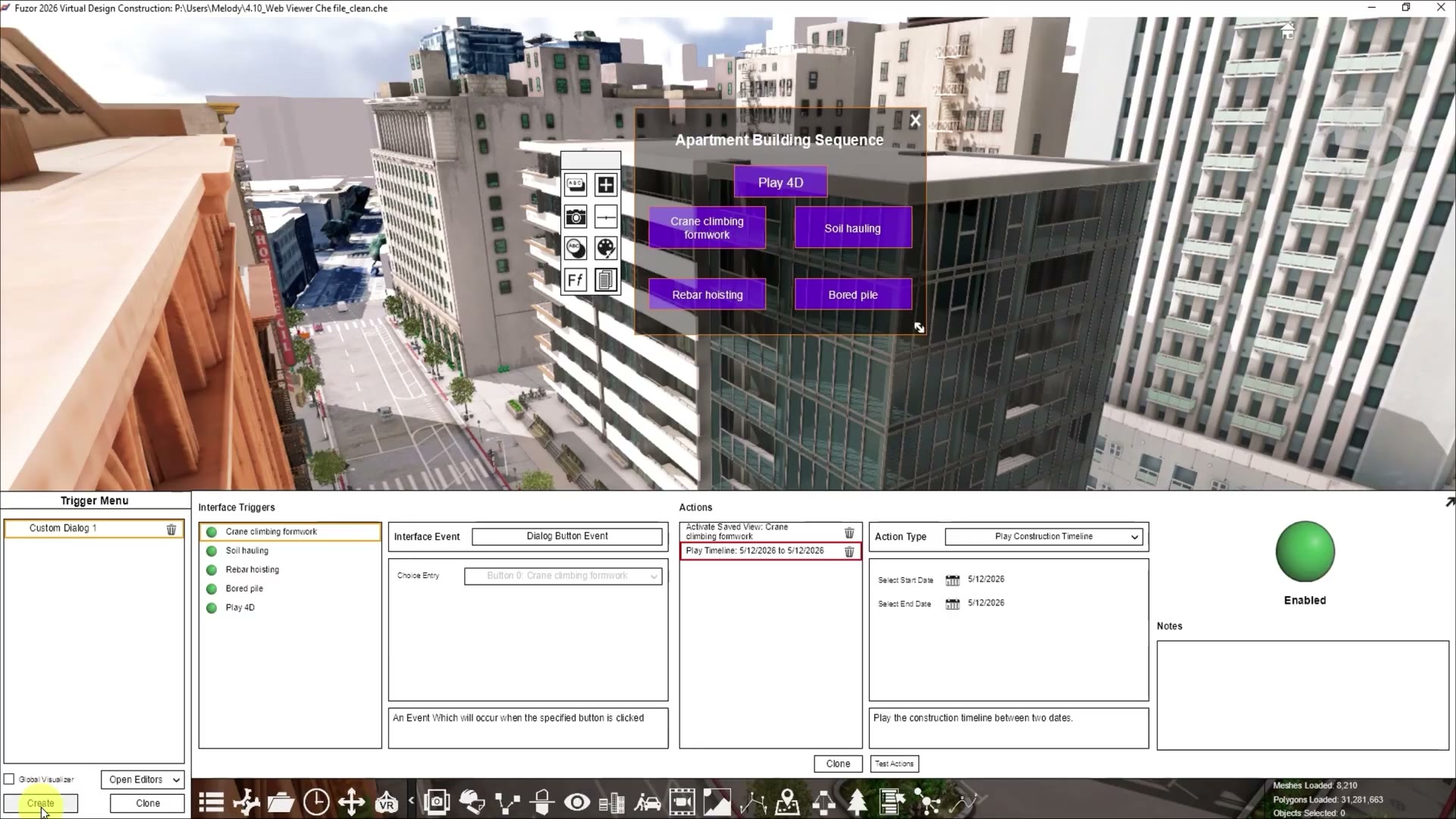
Task: Select the Rebar hoisting interface trigger
Action: coord(290,570)
